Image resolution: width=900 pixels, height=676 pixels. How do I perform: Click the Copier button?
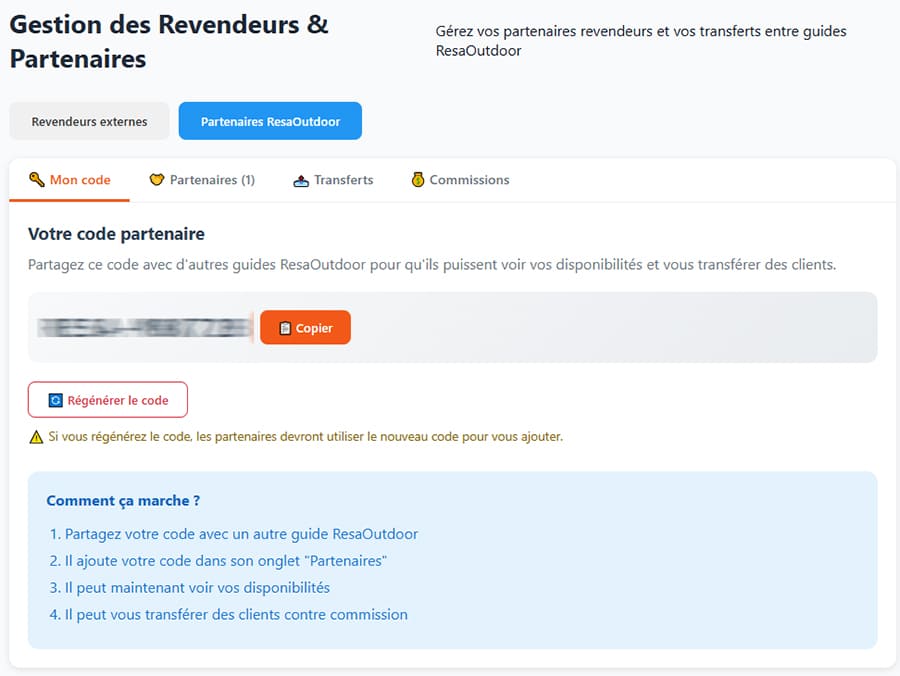[305, 327]
